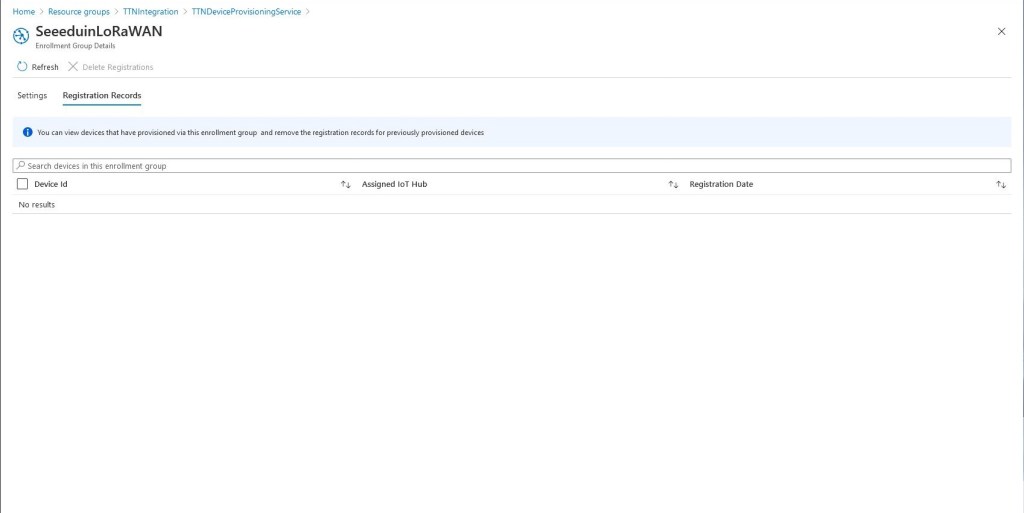Click the magnifier icon in the search box
The width and height of the screenshot is (1024, 513).
[x=20, y=166]
